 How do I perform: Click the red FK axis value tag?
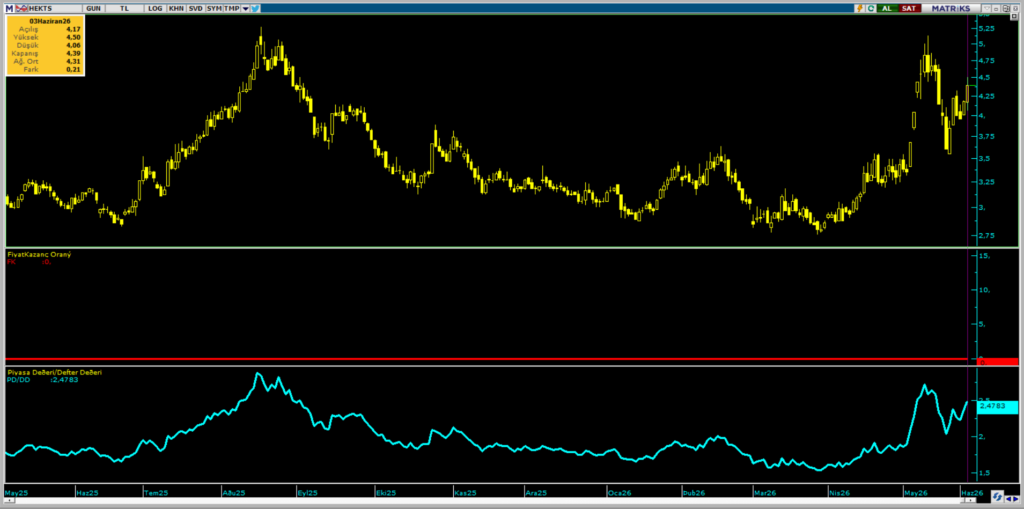[997, 361]
